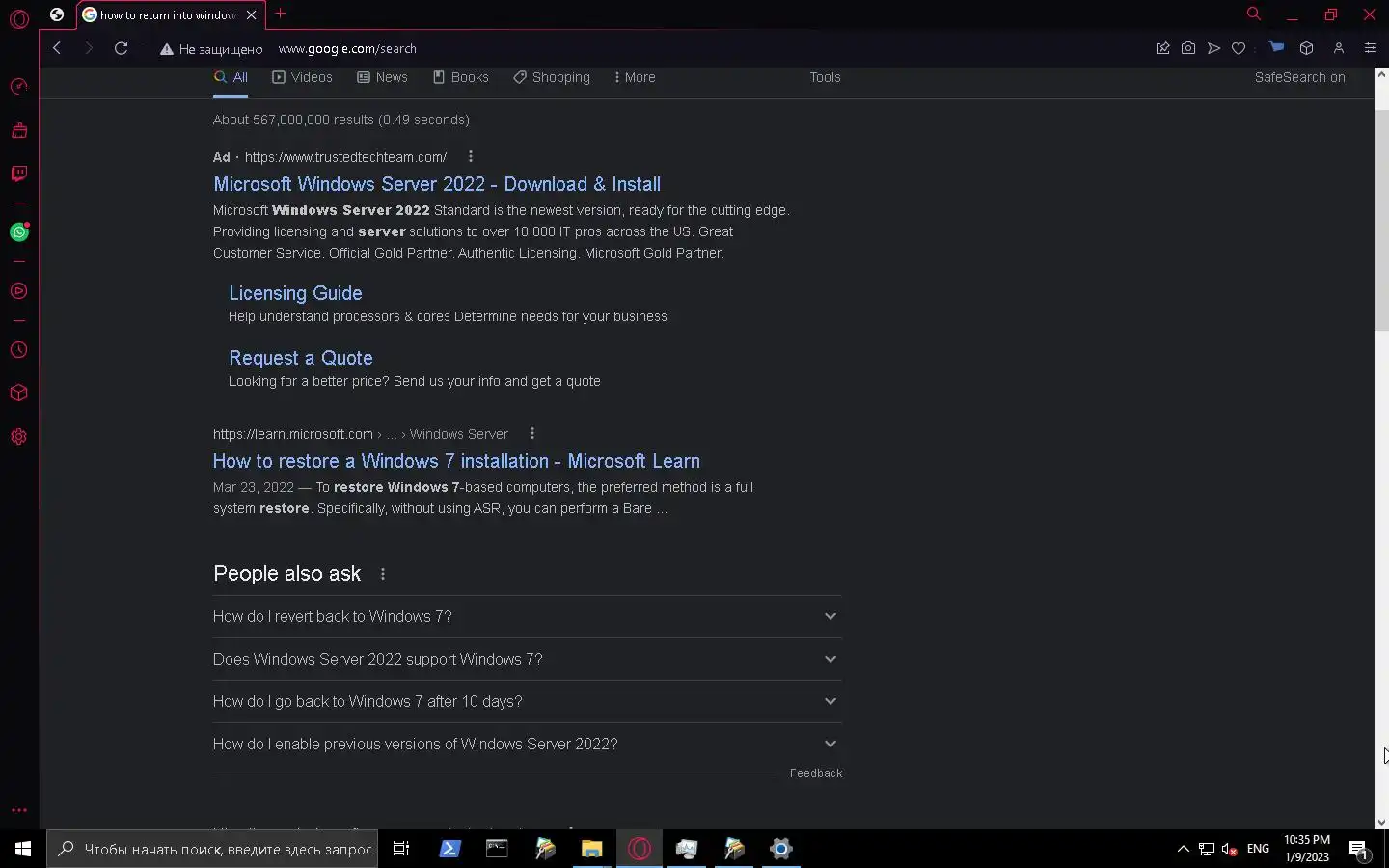This screenshot has width=1389, height=868.
Task: Open the Request a Quote link
Action: (x=301, y=358)
